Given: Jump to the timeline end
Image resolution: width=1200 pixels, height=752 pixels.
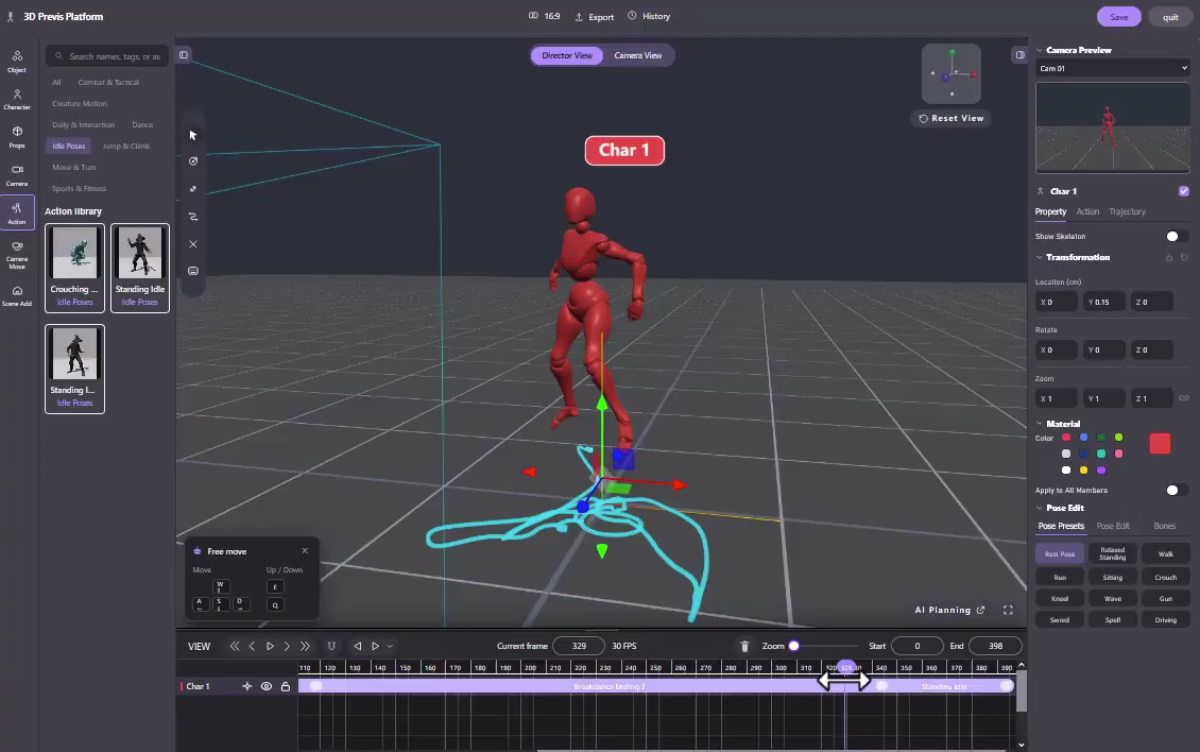Looking at the screenshot, I should pyautogui.click(x=305, y=646).
